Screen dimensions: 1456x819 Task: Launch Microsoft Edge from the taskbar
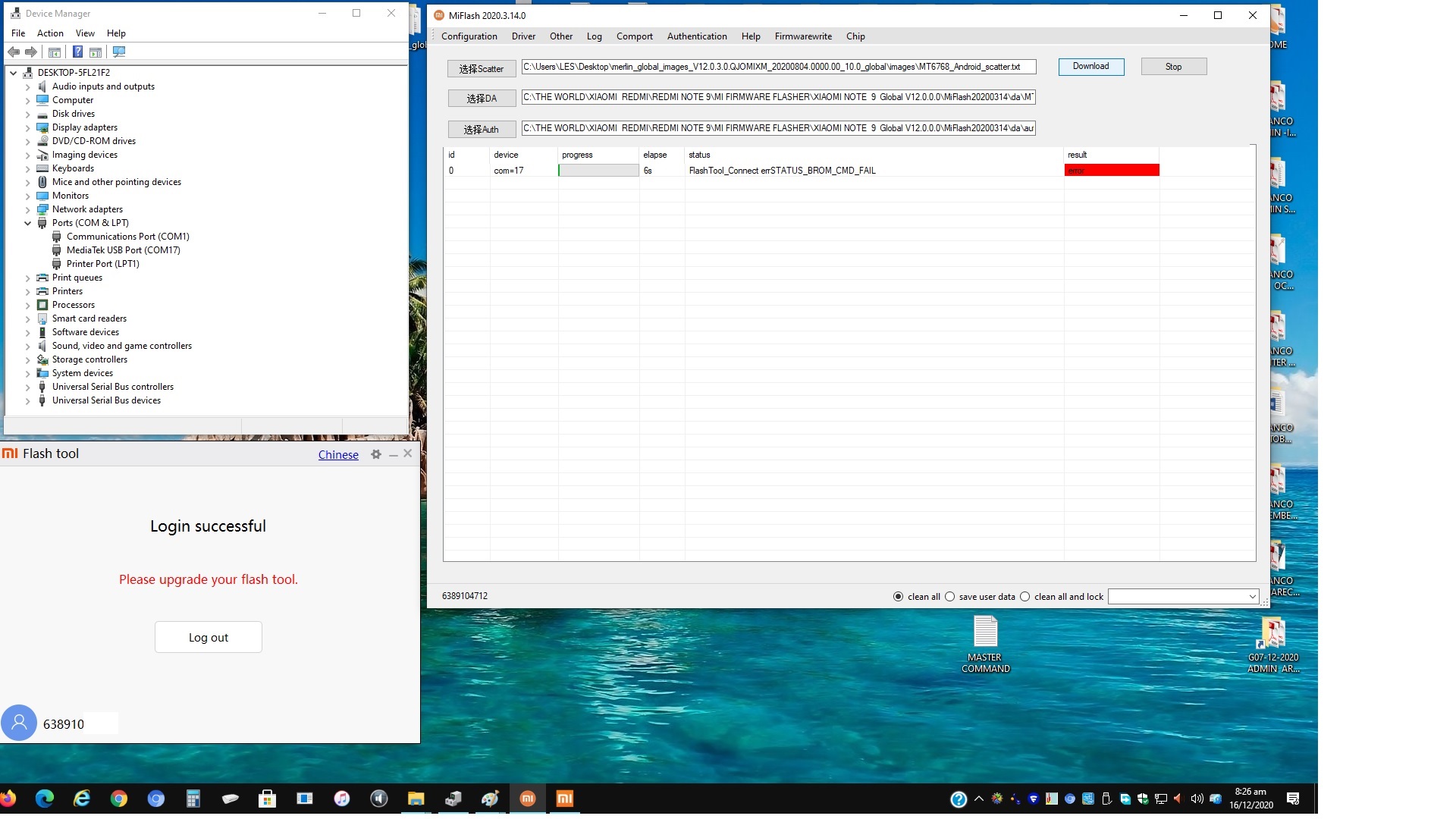click(45, 799)
